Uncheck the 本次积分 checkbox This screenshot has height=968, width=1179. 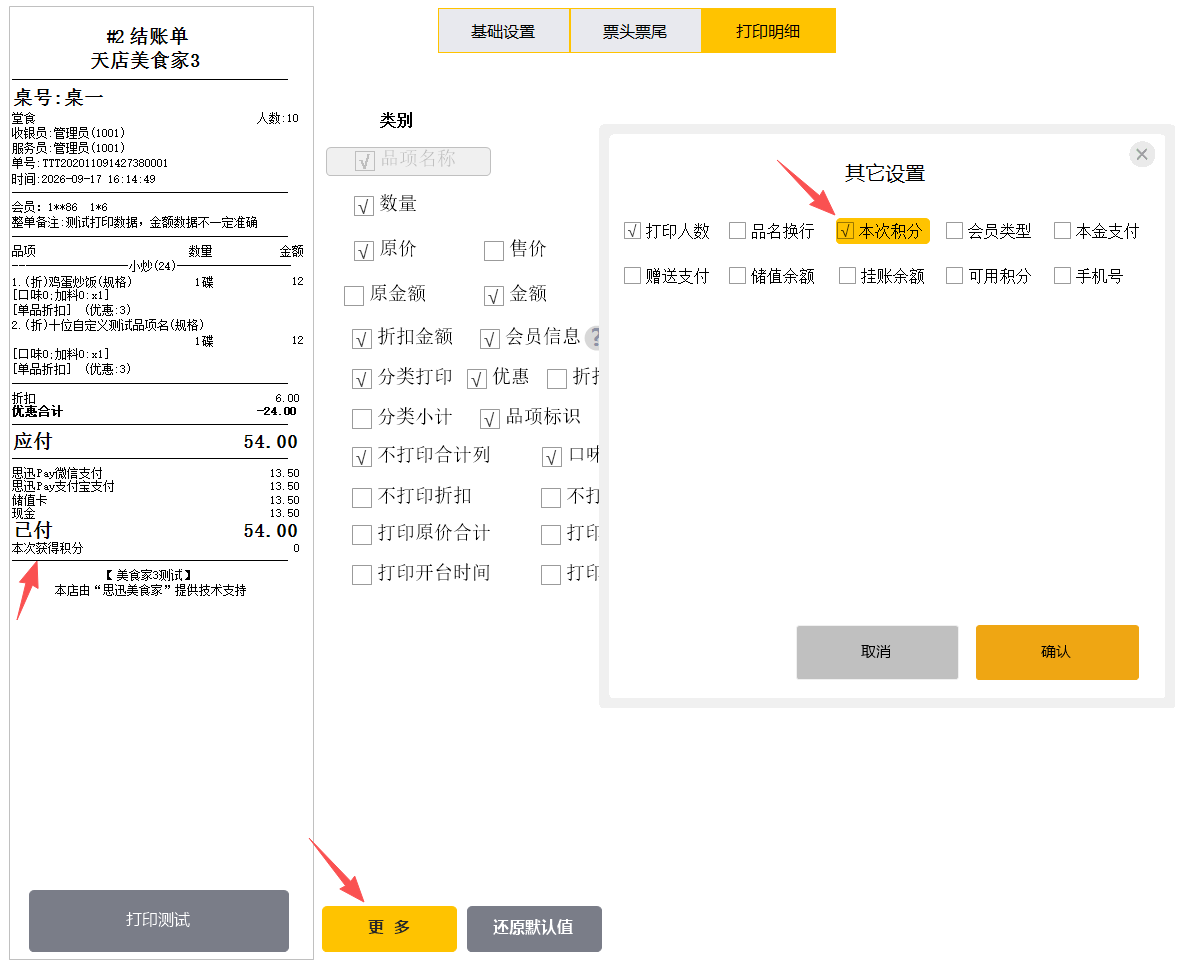tap(846, 231)
